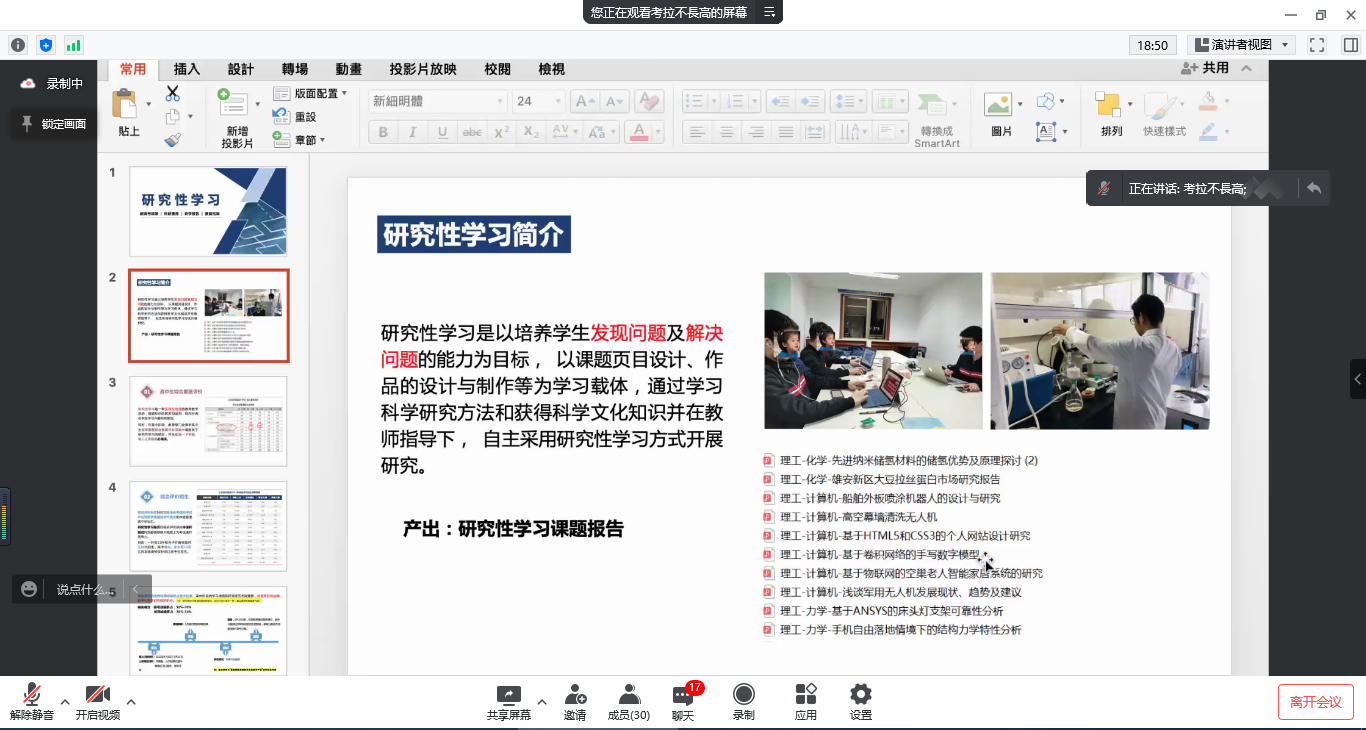
Task: Click the emoji smiley icon in chat box
Action: tap(29, 589)
